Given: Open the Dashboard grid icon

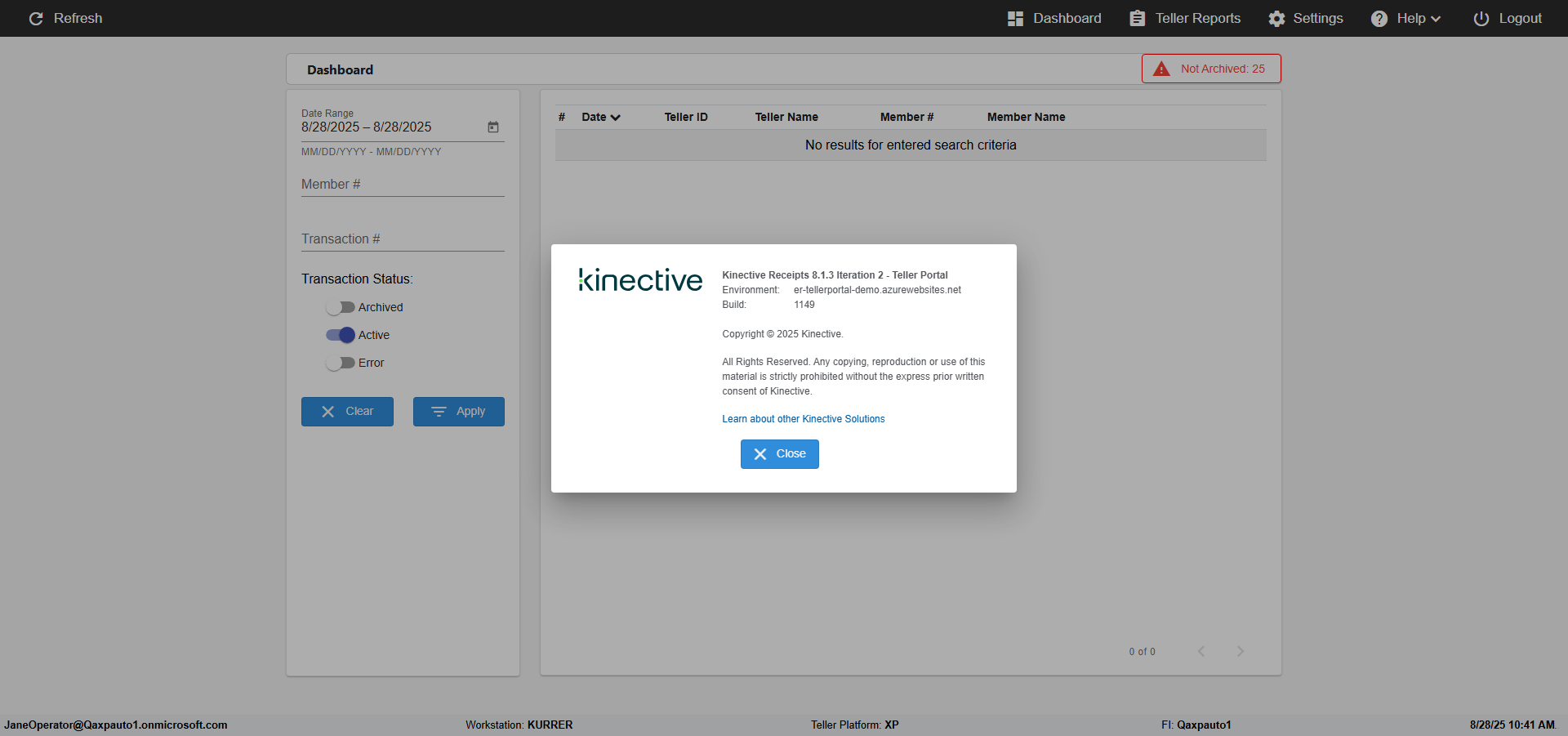Looking at the screenshot, I should click(1015, 19).
